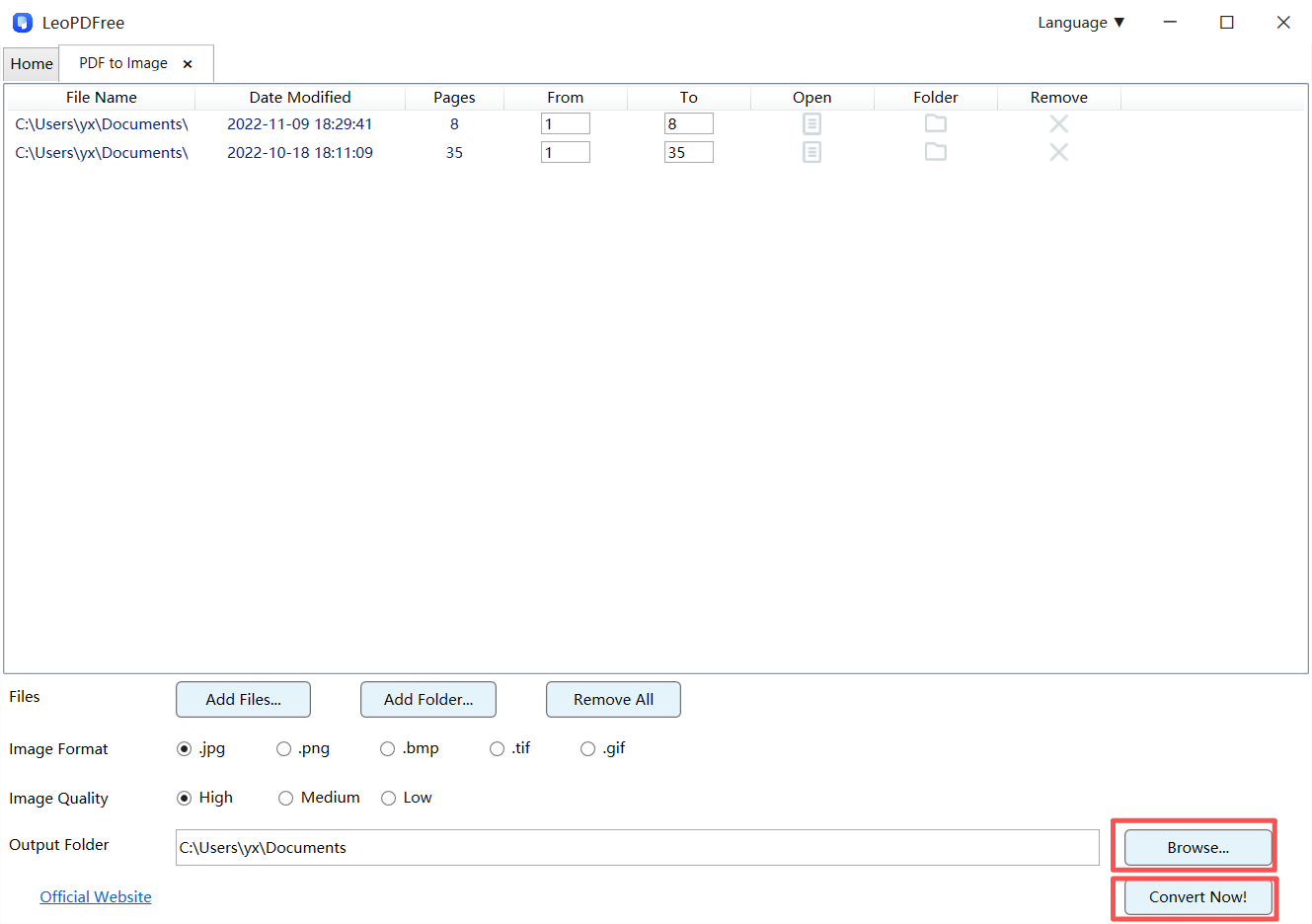1312x924 pixels.
Task: Click the To column header
Action: click(689, 98)
